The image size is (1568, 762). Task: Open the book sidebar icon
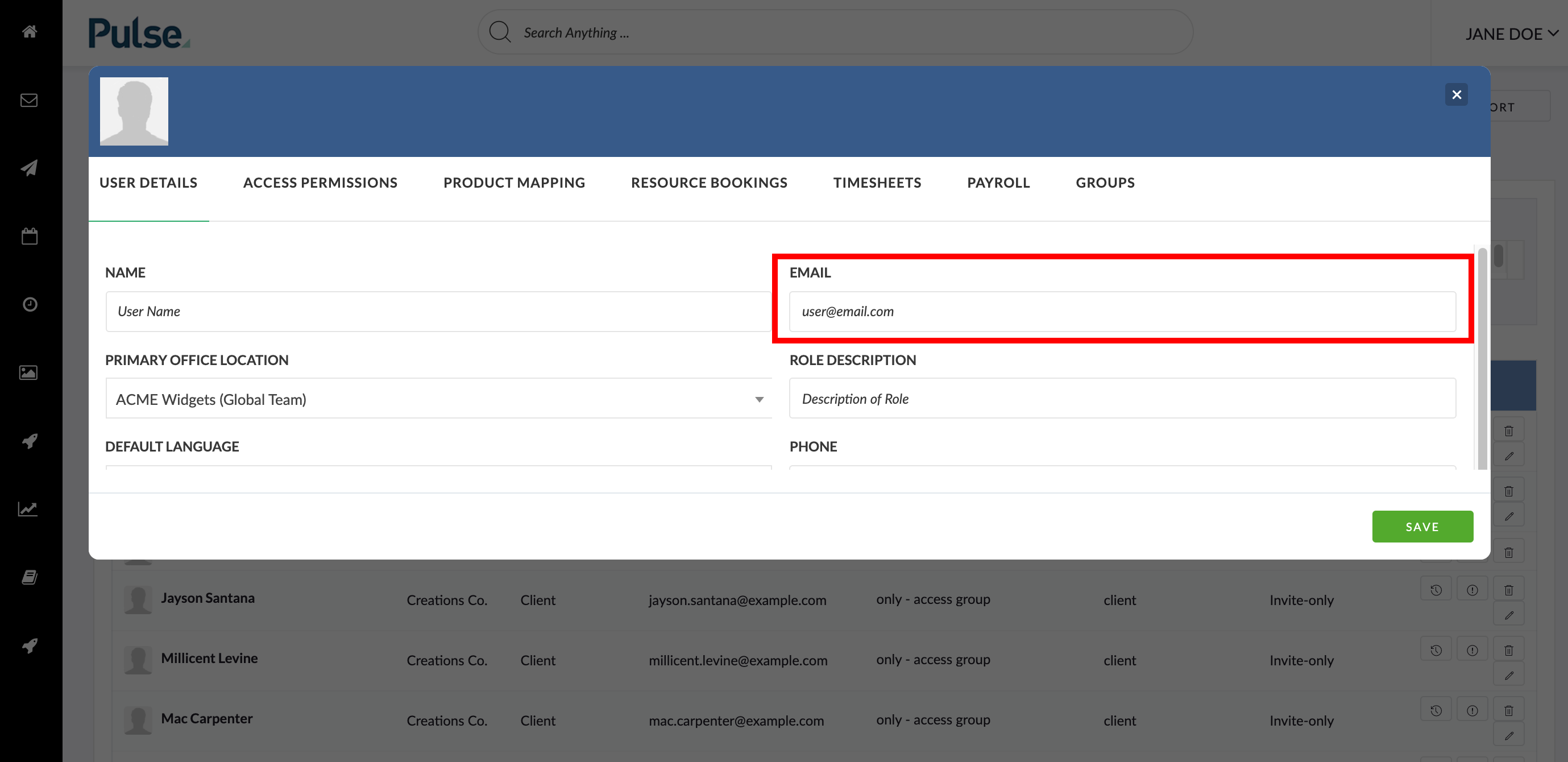pos(29,577)
